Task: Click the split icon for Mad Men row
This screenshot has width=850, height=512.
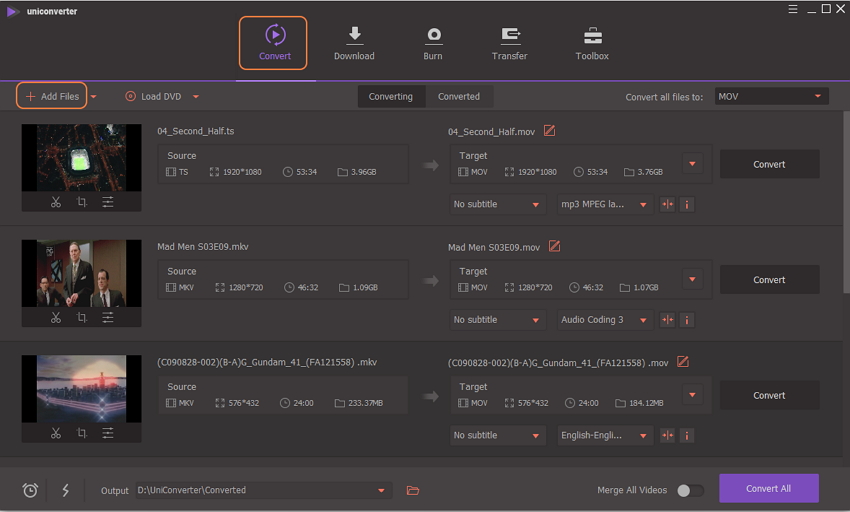Action: 667,320
